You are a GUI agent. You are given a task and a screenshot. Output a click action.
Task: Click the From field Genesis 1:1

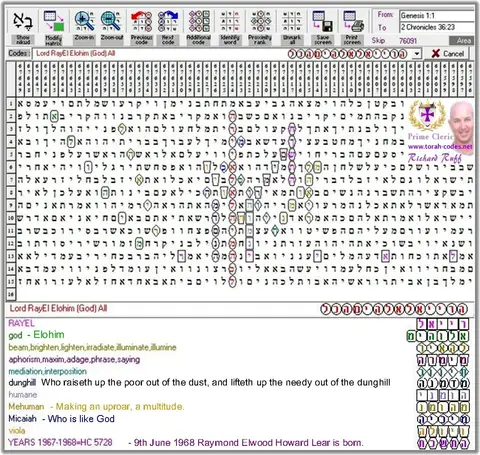click(x=437, y=16)
